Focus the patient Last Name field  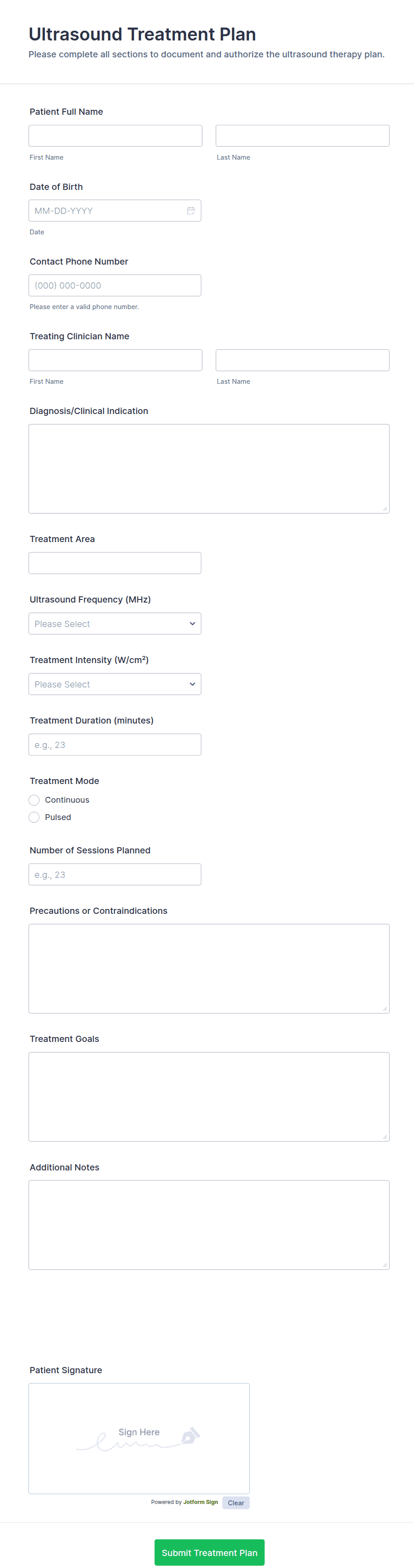[x=302, y=136]
